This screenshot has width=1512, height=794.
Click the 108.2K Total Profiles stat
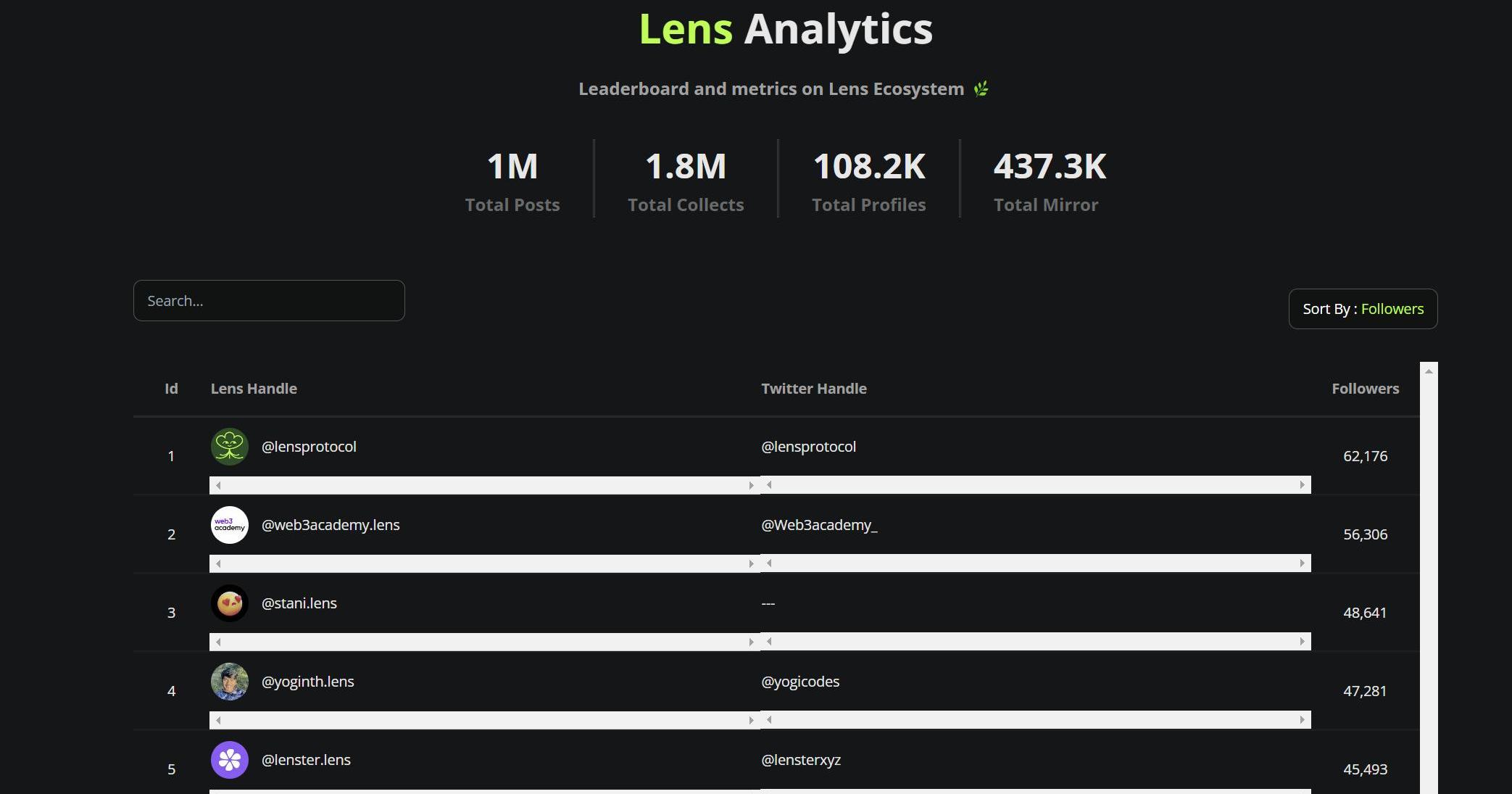pos(869,181)
